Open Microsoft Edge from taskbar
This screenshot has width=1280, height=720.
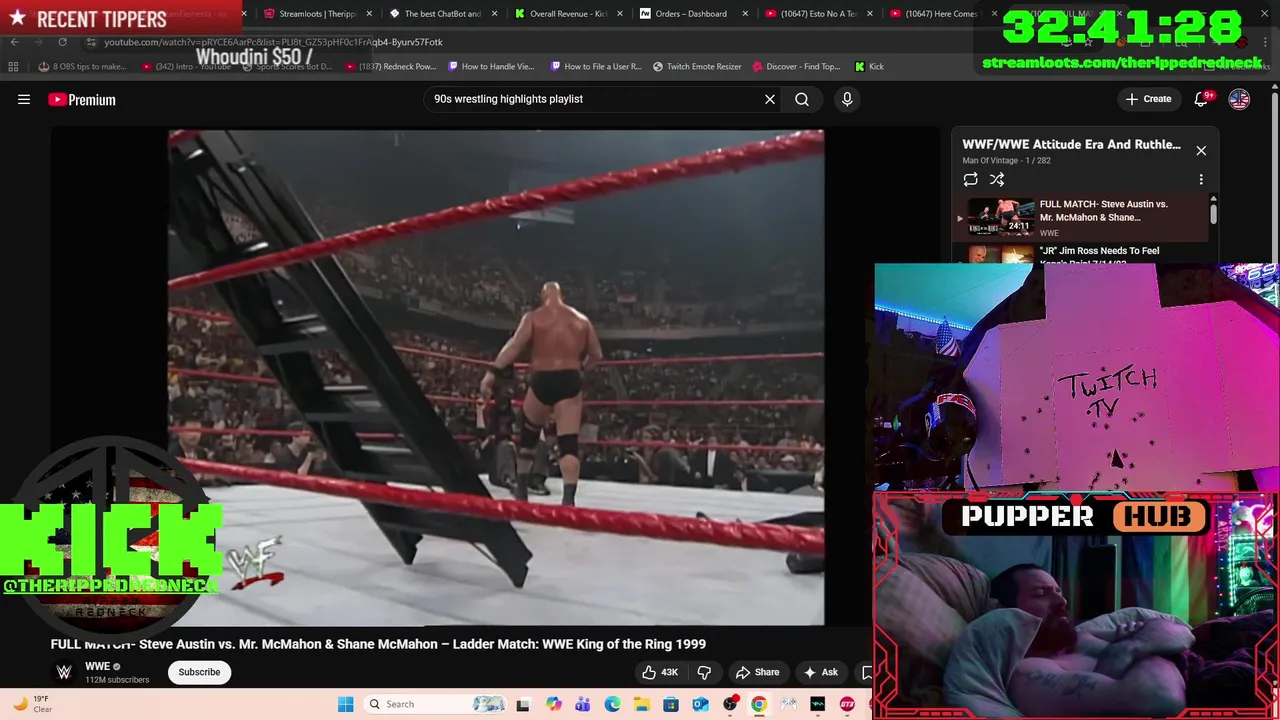[x=612, y=704]
